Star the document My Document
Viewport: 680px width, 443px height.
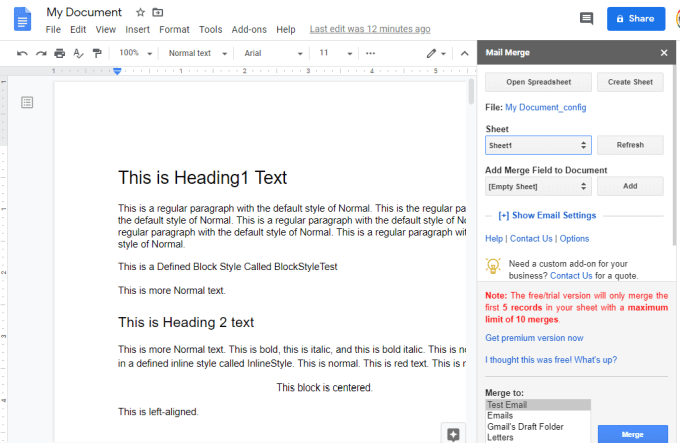point(140,12)
